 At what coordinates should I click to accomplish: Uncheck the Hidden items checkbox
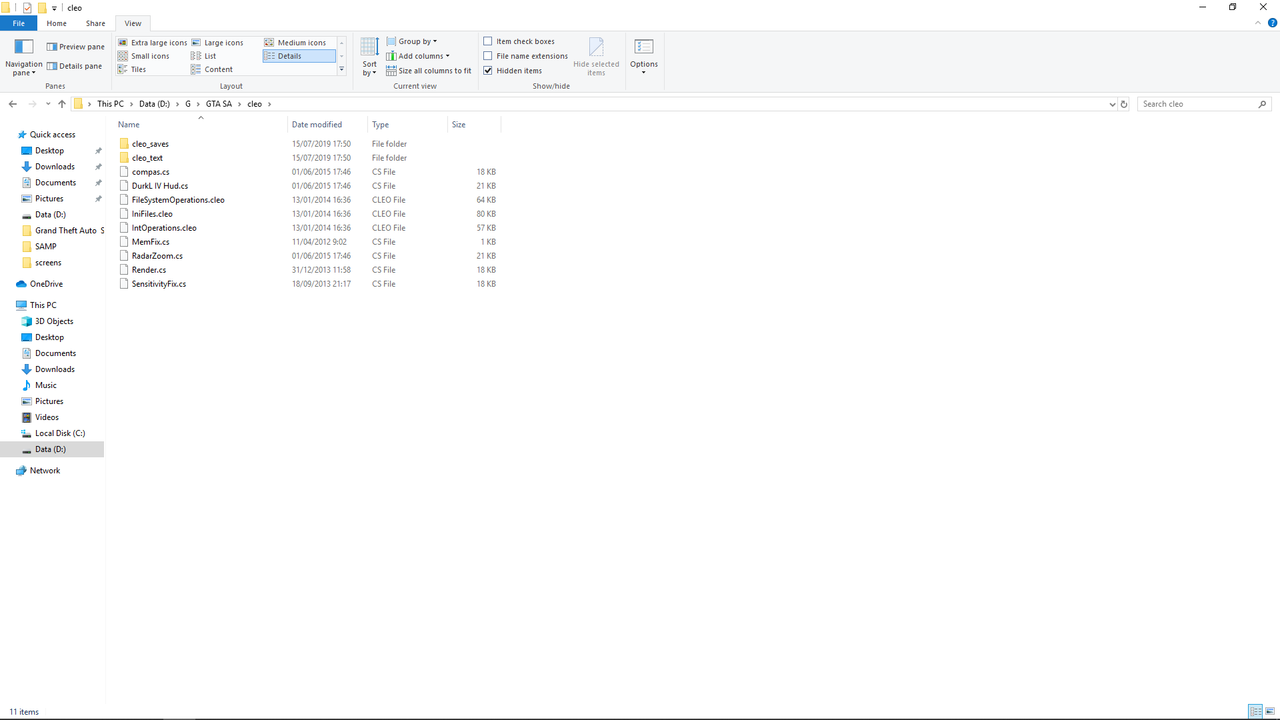click(x=488, y=71)
